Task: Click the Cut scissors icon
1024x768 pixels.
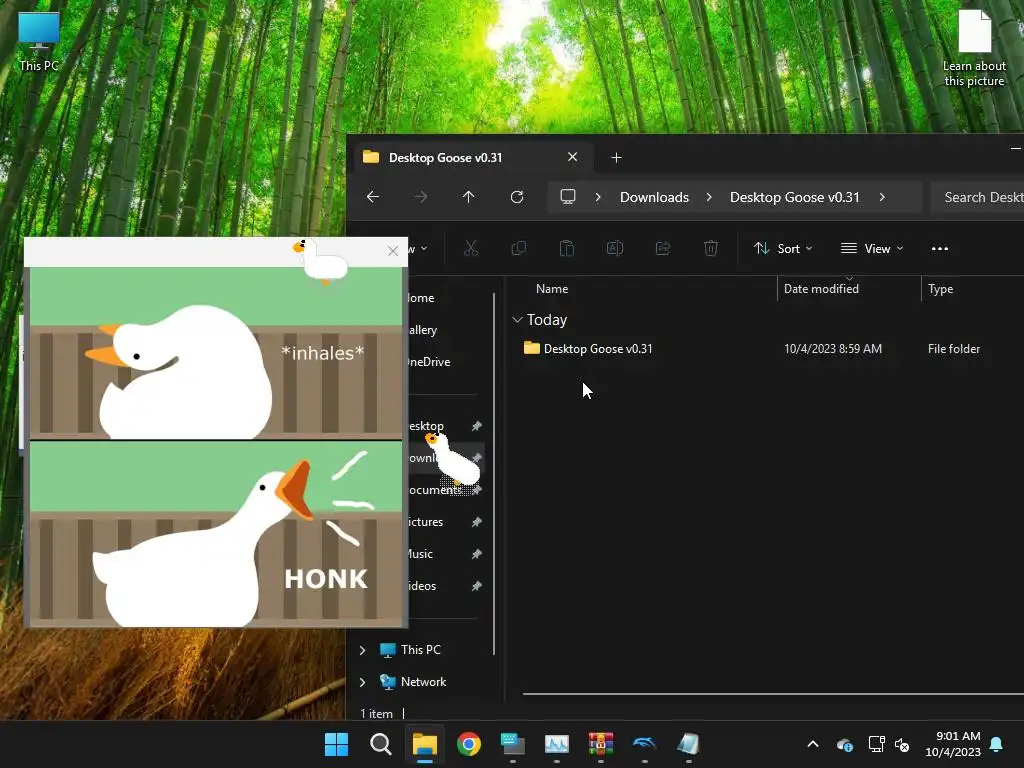Action: pyautogui.click(x=471, y=248)
